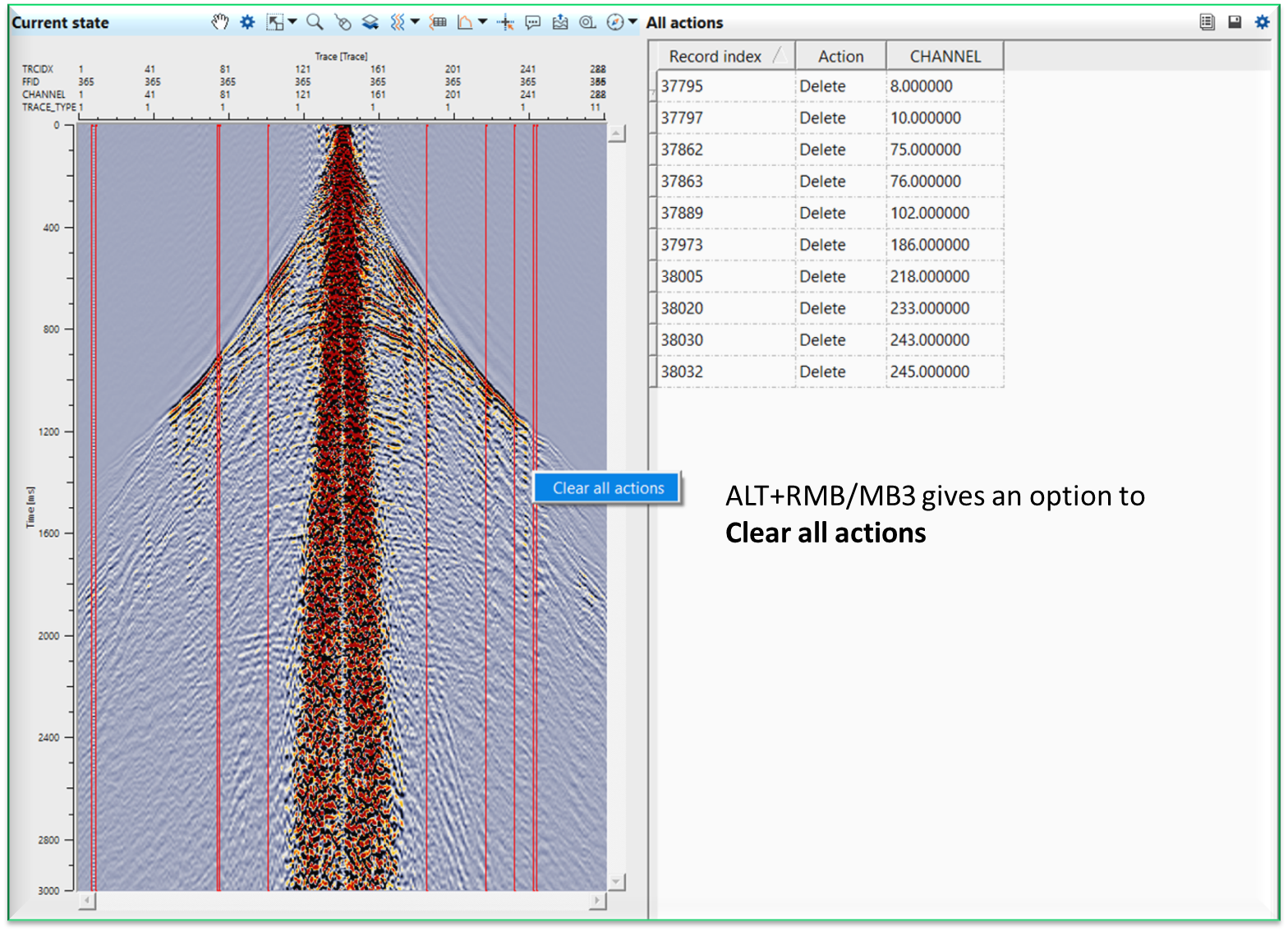The width and height of the screenshot is (1288, 932).
Task: Expand the wiggle display dropdown arrow
Action: [x=415, y=22]
